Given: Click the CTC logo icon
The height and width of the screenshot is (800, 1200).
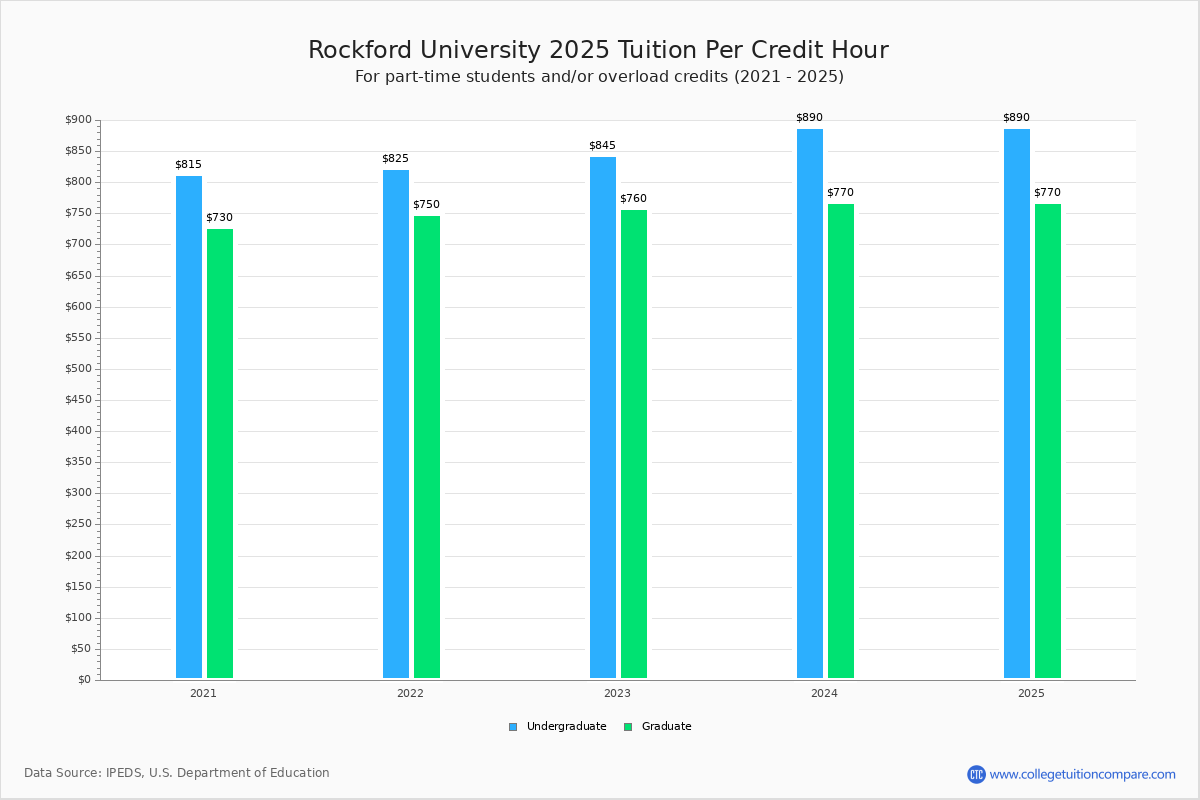Looking at the screenshot, I should (x=977, y=772).
